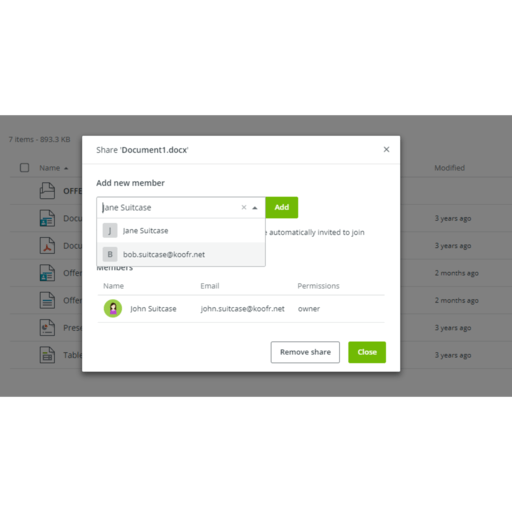
Task: Click the Modified column header
Action: 449,168
